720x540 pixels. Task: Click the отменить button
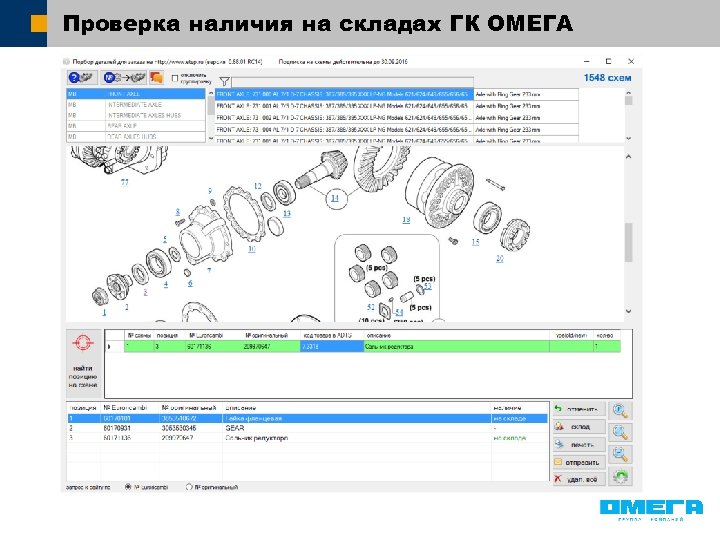click(579, 409)
